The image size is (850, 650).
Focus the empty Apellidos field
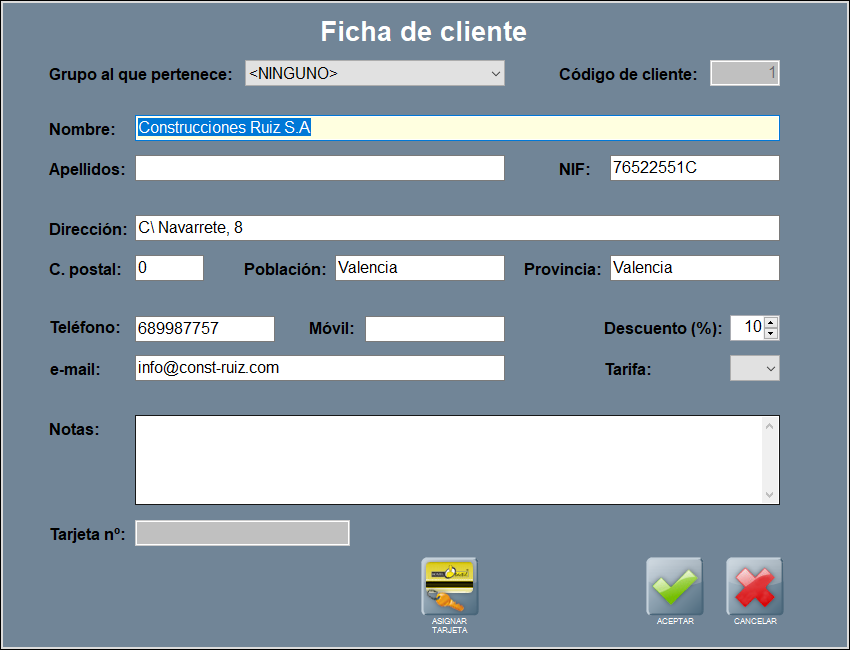click(319, 168)
